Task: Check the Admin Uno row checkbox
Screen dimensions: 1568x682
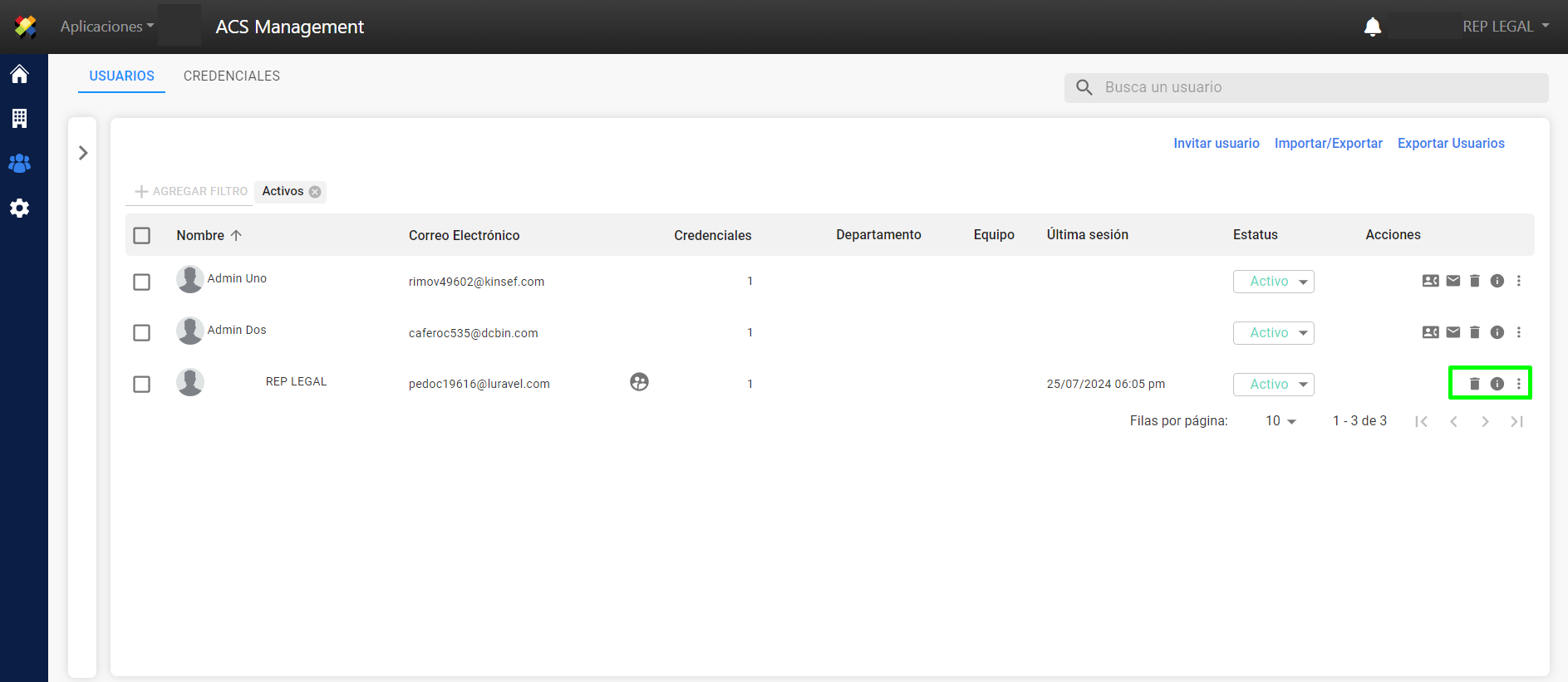Action: [x=142, y=282]
